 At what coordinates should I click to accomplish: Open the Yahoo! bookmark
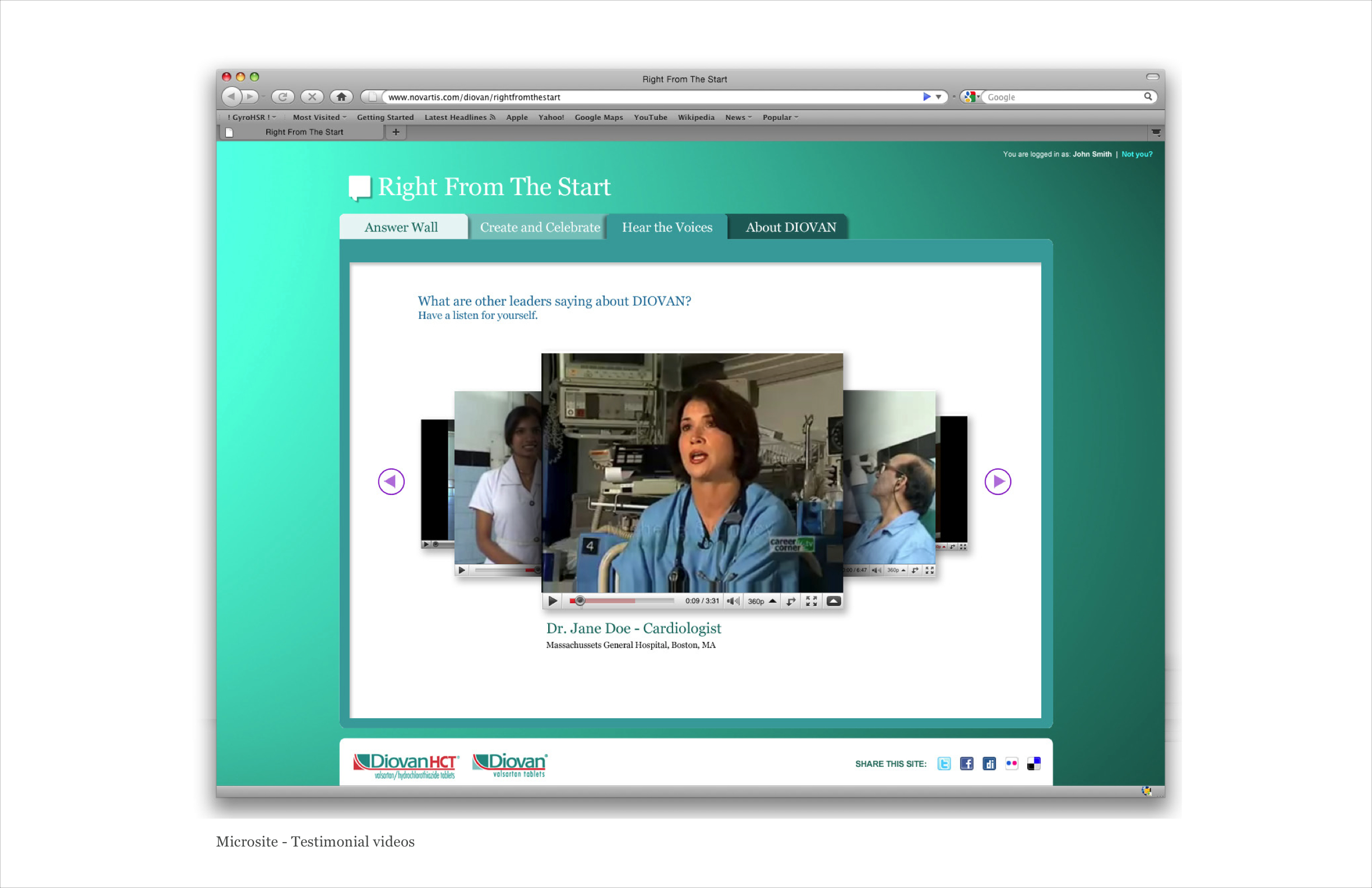[x=550, y=117]
